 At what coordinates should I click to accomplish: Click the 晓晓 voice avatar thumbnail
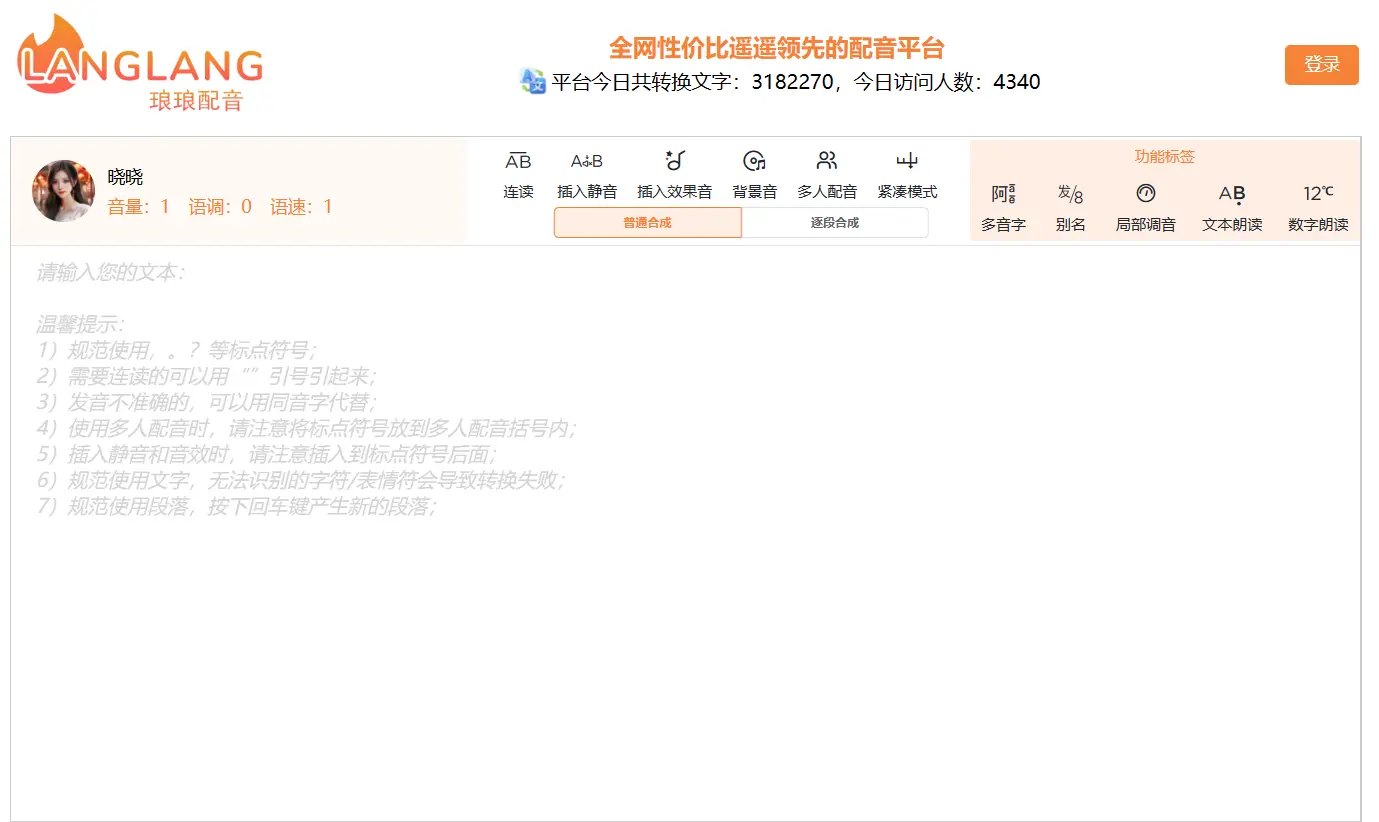(x=63, y=191)
